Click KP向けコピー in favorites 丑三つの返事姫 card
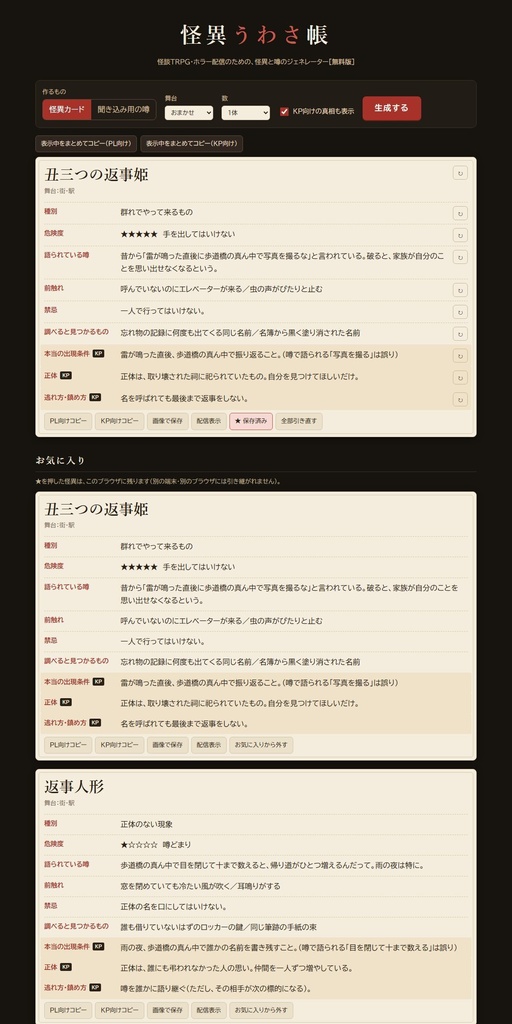The image size is (512, 1024). [x=120, y=745]
